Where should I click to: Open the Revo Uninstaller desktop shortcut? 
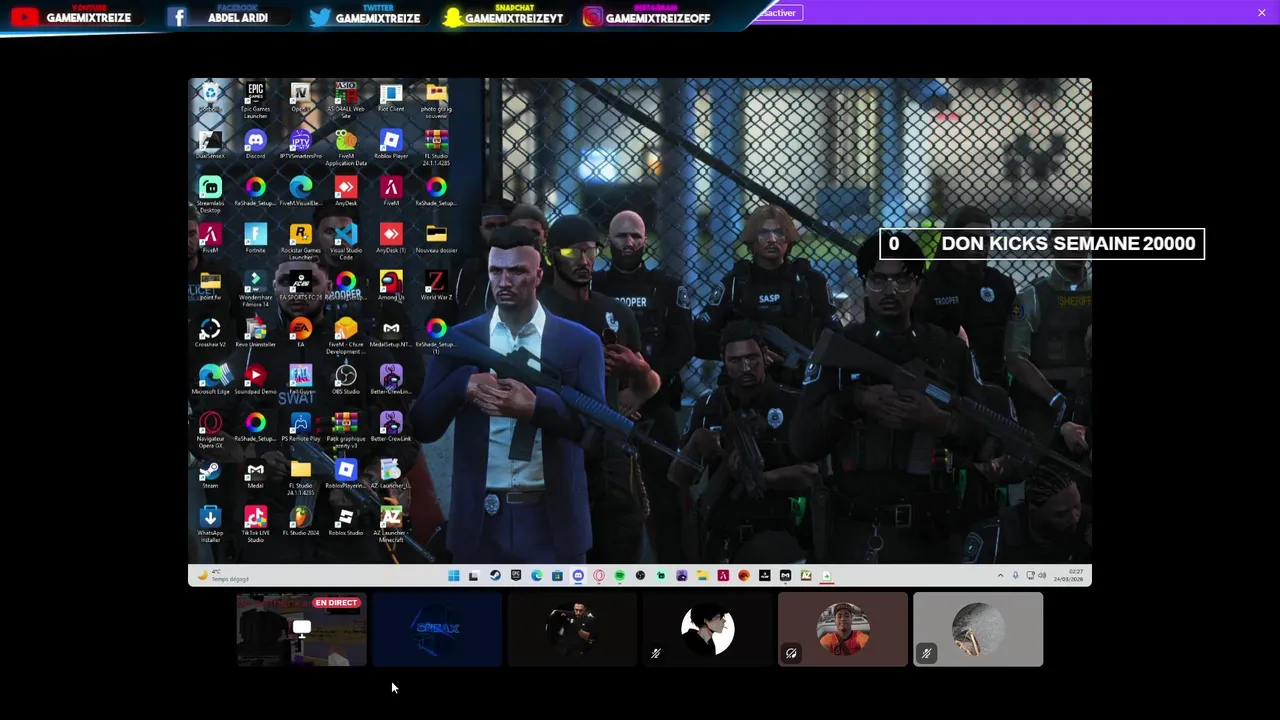pyautogui.click(x=255, y=333)
